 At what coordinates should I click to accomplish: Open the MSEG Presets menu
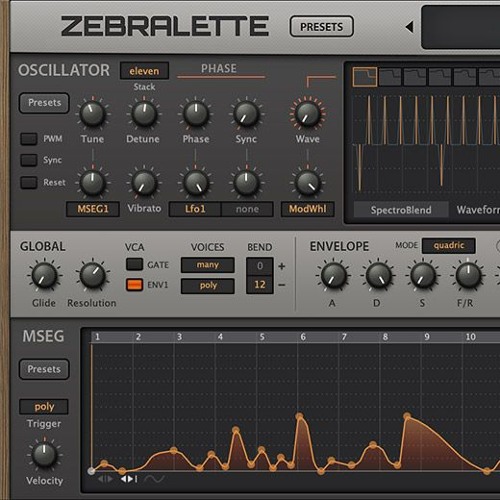tap(44, 369)
